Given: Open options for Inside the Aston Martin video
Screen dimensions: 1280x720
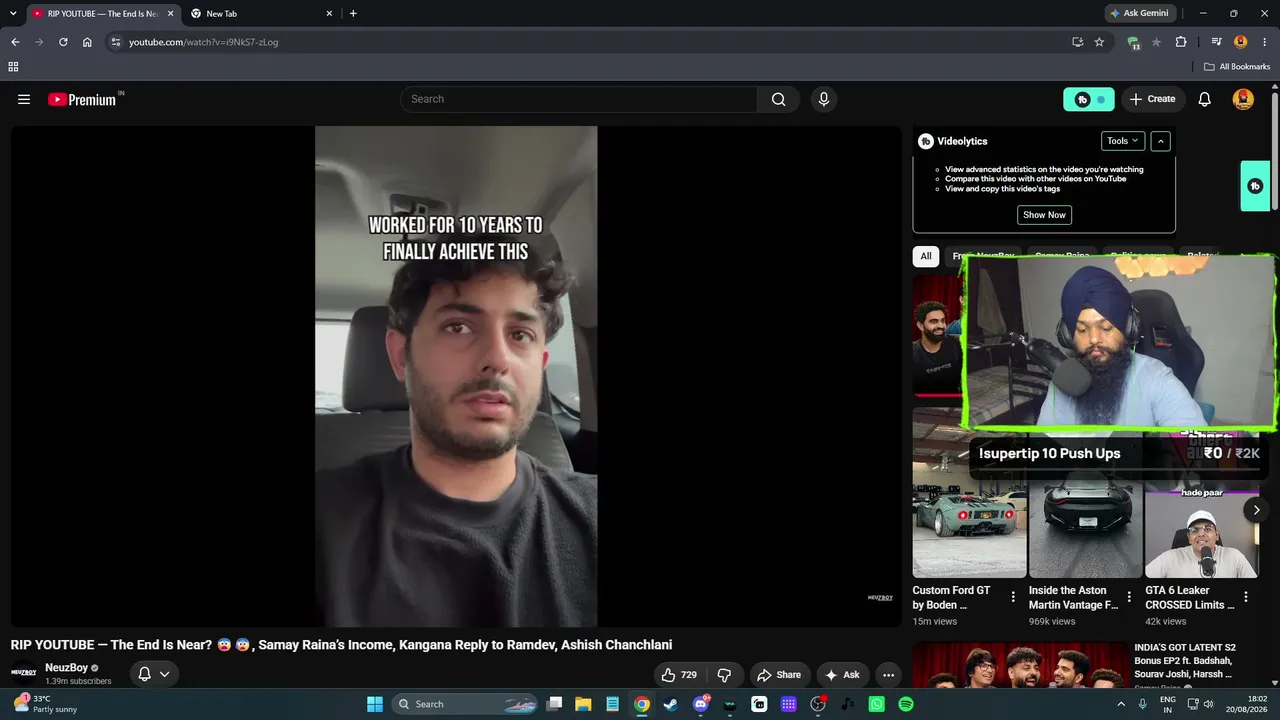Looking at the screenshot, I should [1129, 597].
